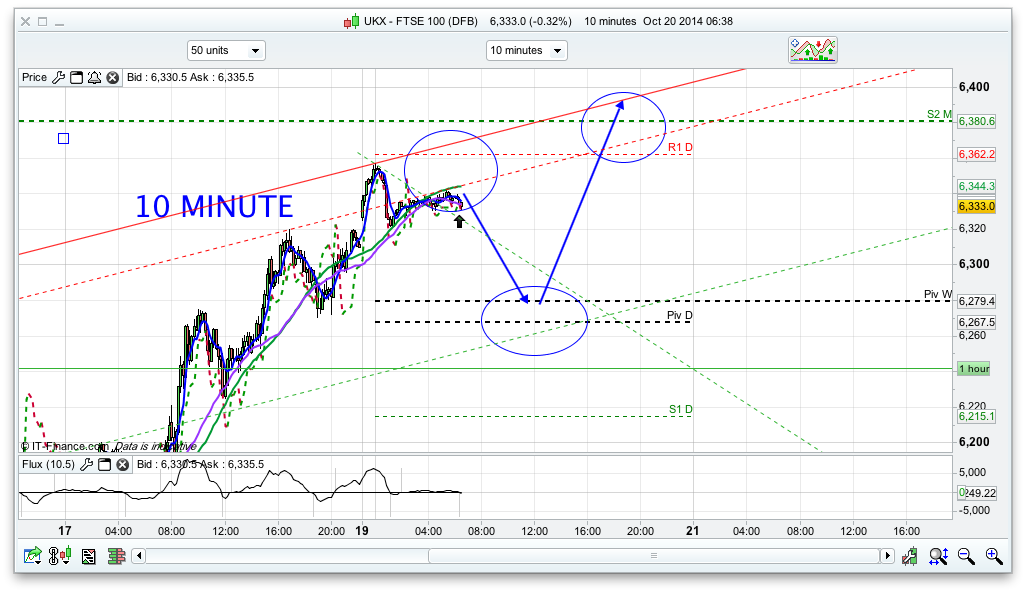This screenshot has height=593, width=1026.
Task: Click the green "1 hour" axis label
Action: [974, 369]
